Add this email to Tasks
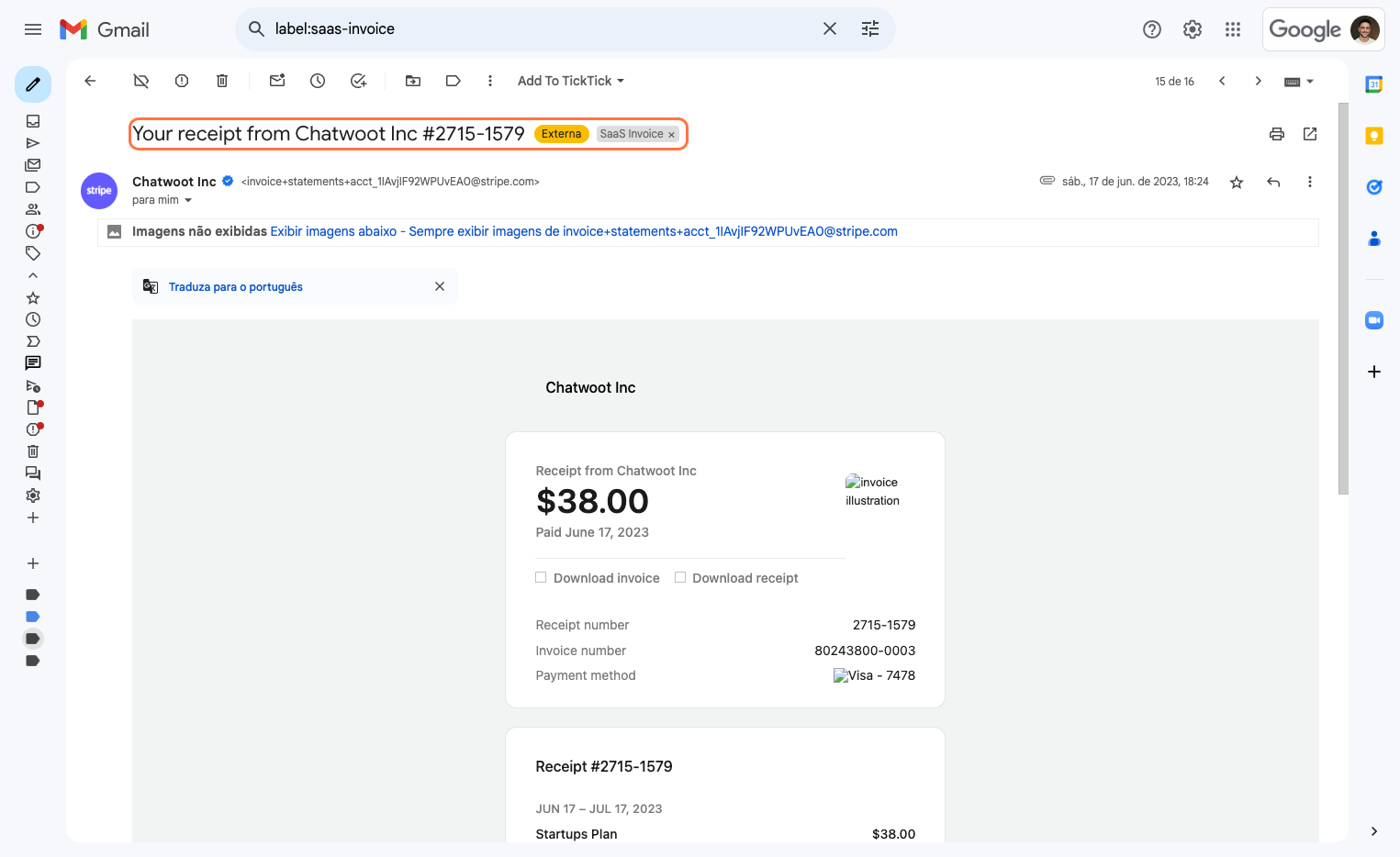Viewport: 1400px width, 857px height. pyautogui.click(x=358, y=81)
